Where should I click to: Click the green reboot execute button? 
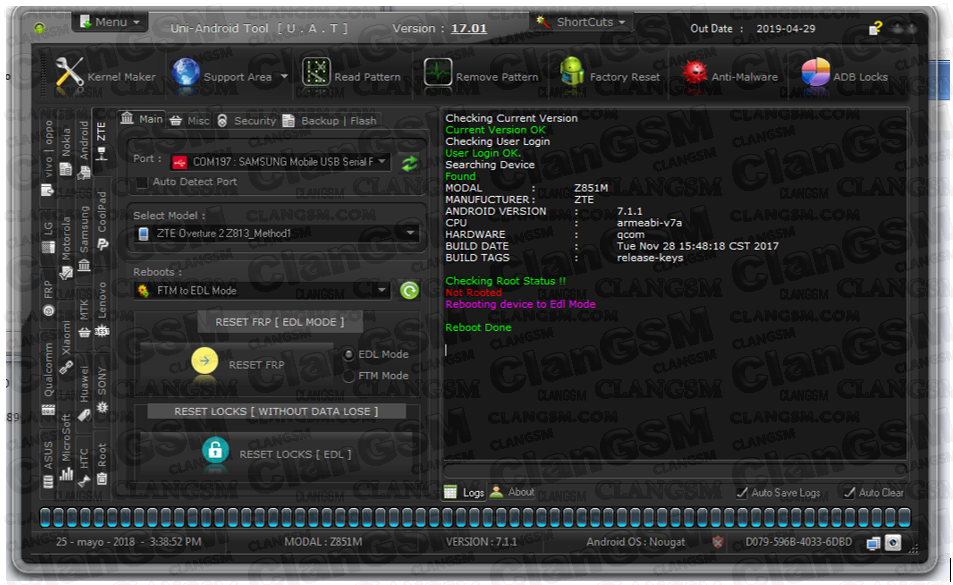pyautogui.click(x=409, y=290)
